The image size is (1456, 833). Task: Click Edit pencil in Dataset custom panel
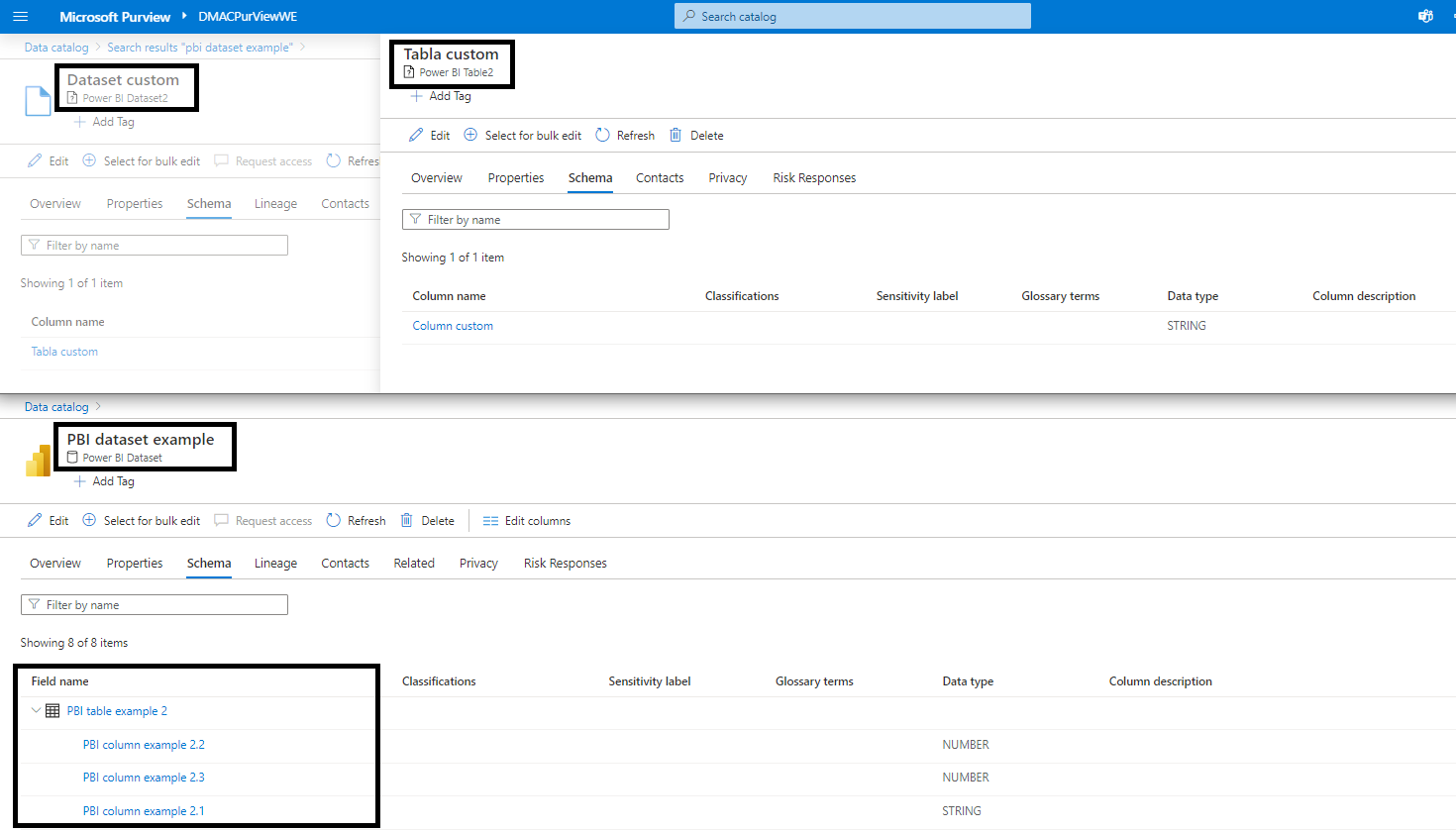48,161
